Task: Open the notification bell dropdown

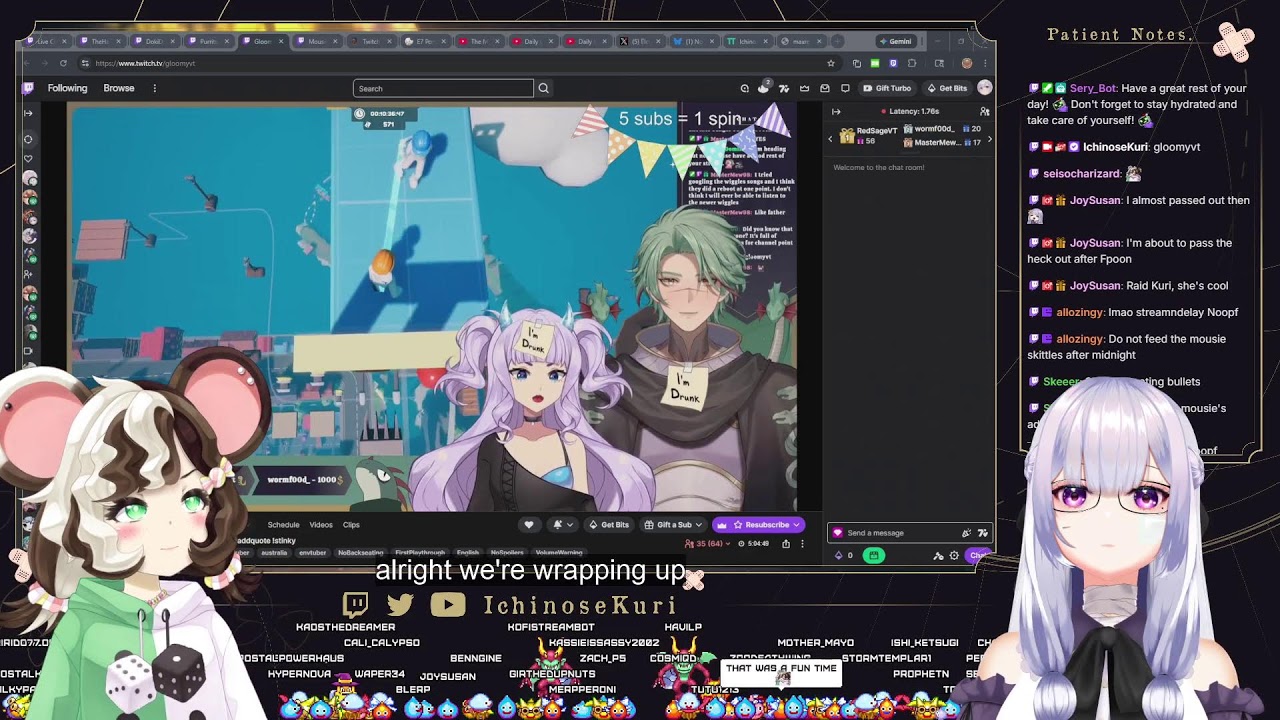Action: point(562,525)
